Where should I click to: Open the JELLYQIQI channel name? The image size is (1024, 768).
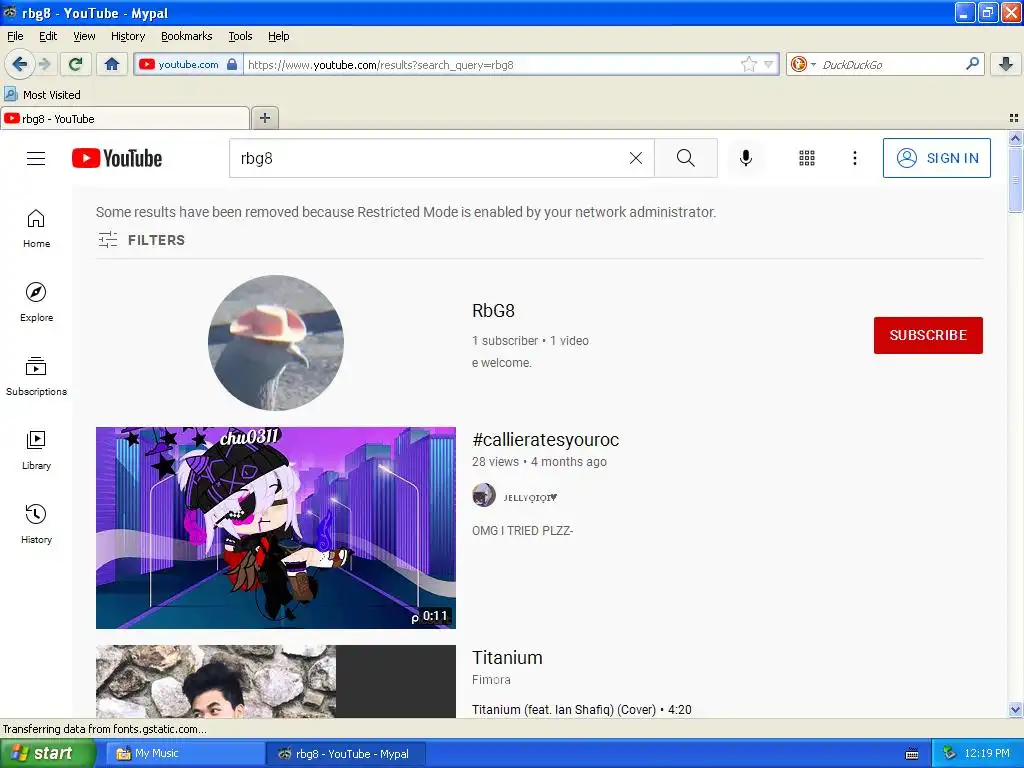pyautogui.click(x=530, y=498)
